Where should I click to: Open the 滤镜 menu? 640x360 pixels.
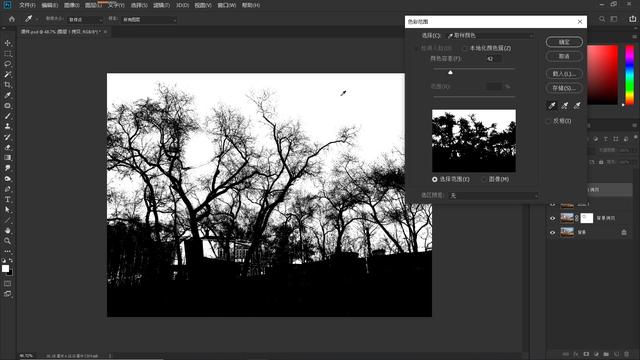(x=161, y=5)
